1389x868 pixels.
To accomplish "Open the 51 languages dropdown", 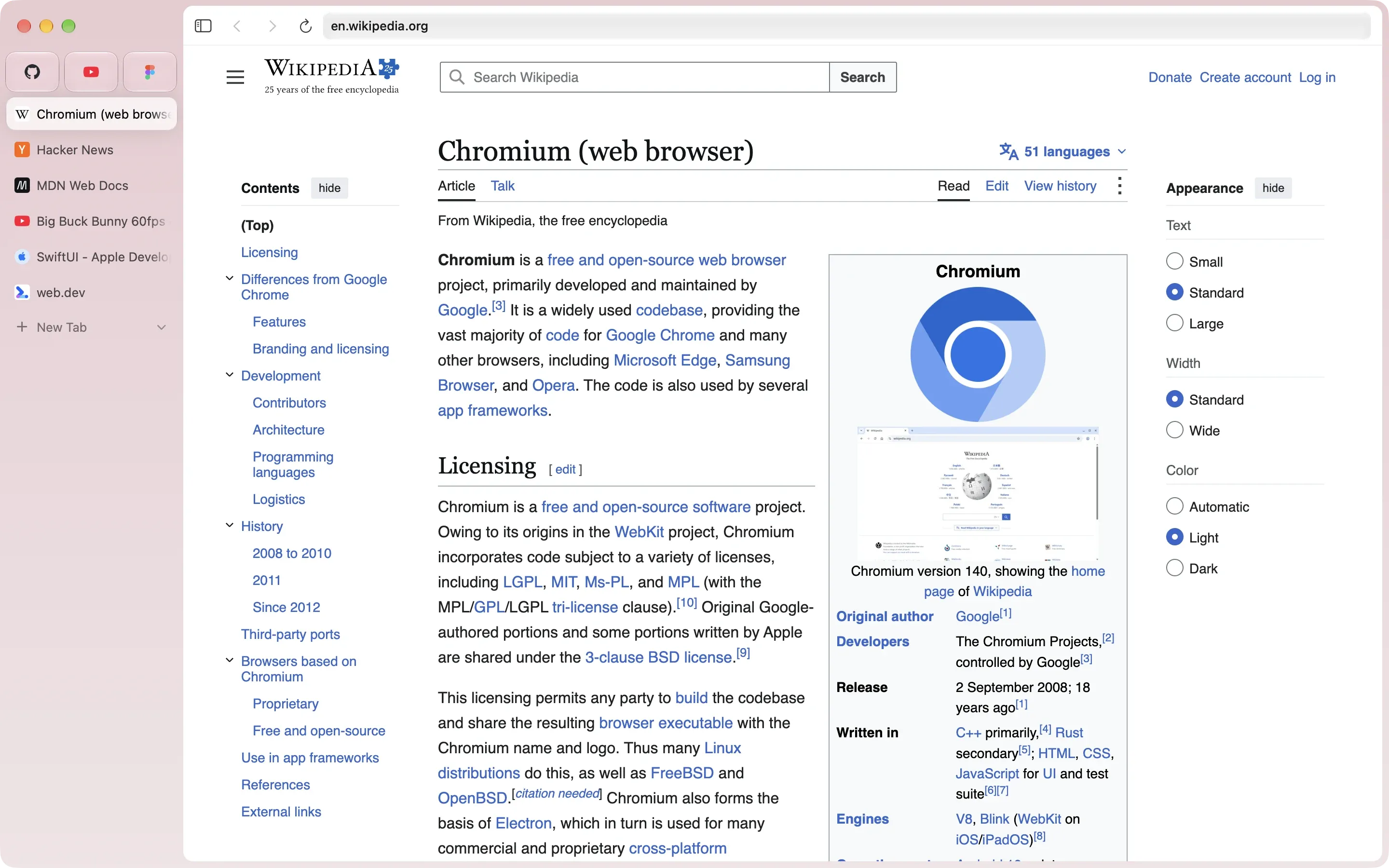I will point(1063,151).
